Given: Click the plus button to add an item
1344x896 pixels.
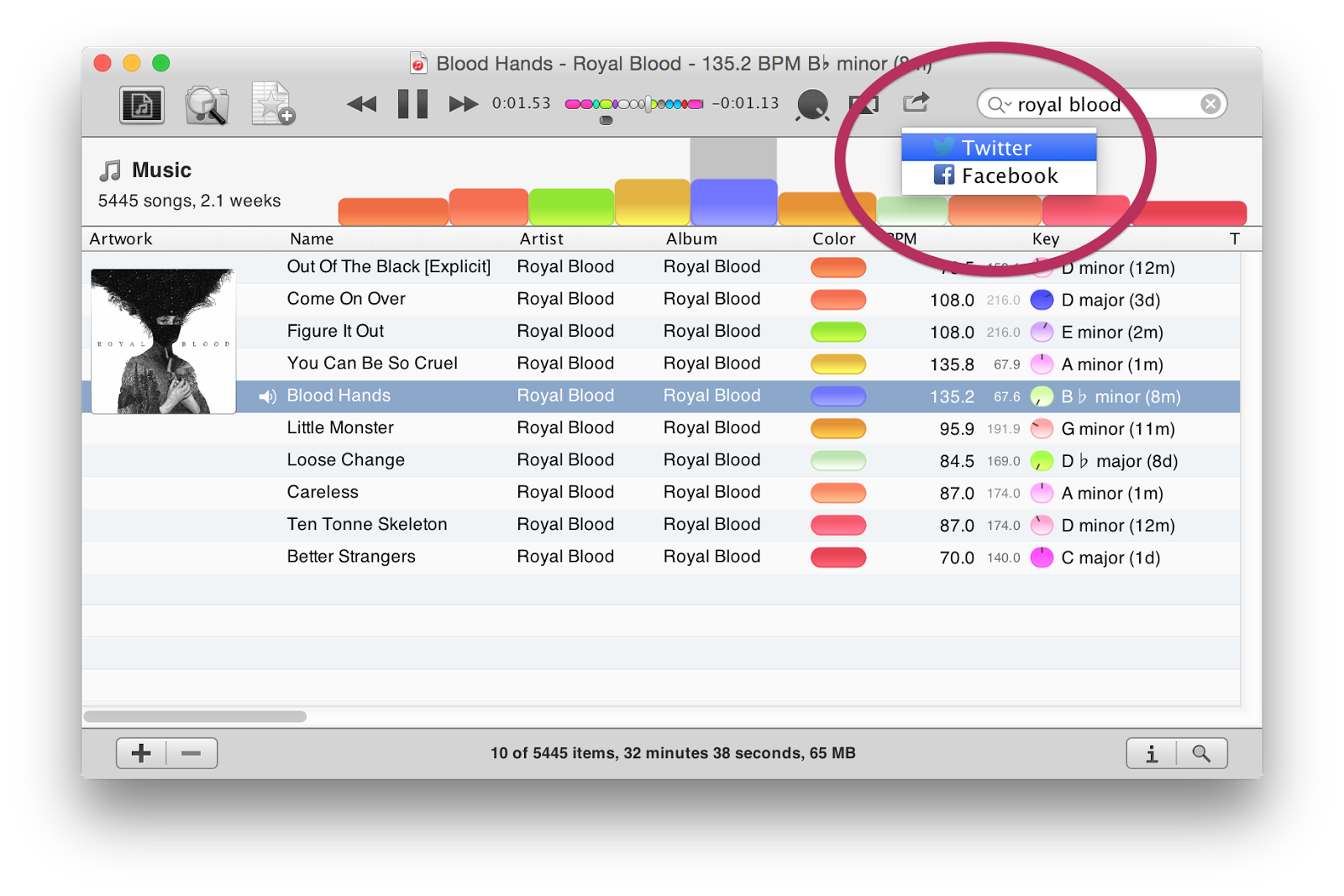Looking at the screenshot, I should pyautogui.click(x=141, y=753).
